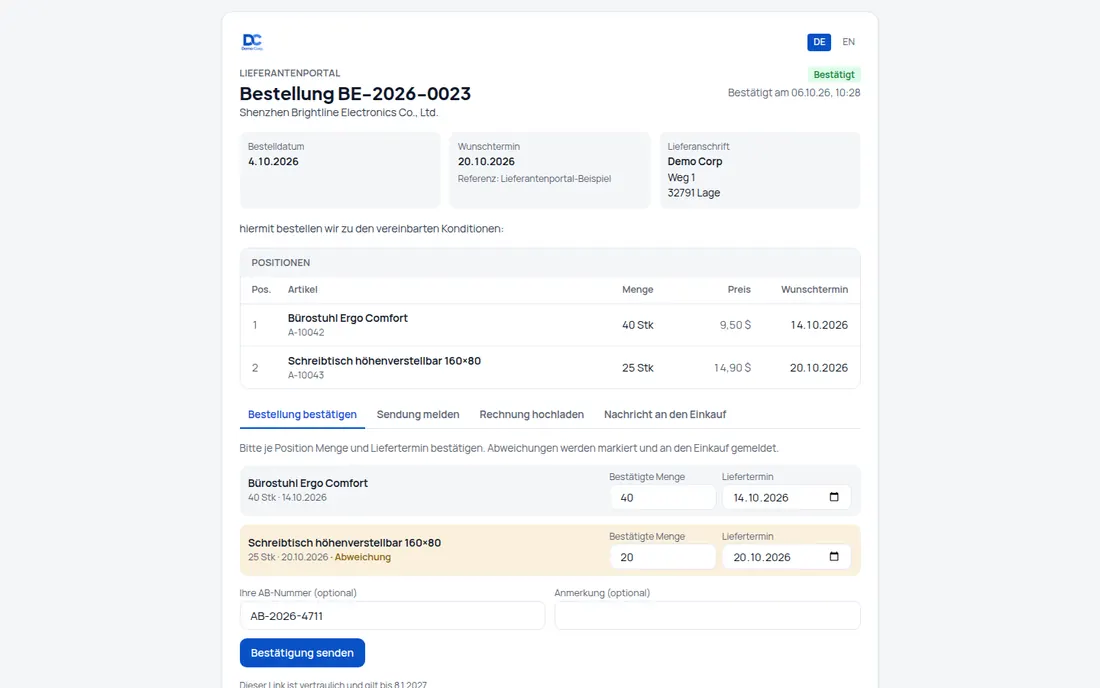Click the Referenz: Lieferantenportal-Beispiel text

(x=534, y=179)
